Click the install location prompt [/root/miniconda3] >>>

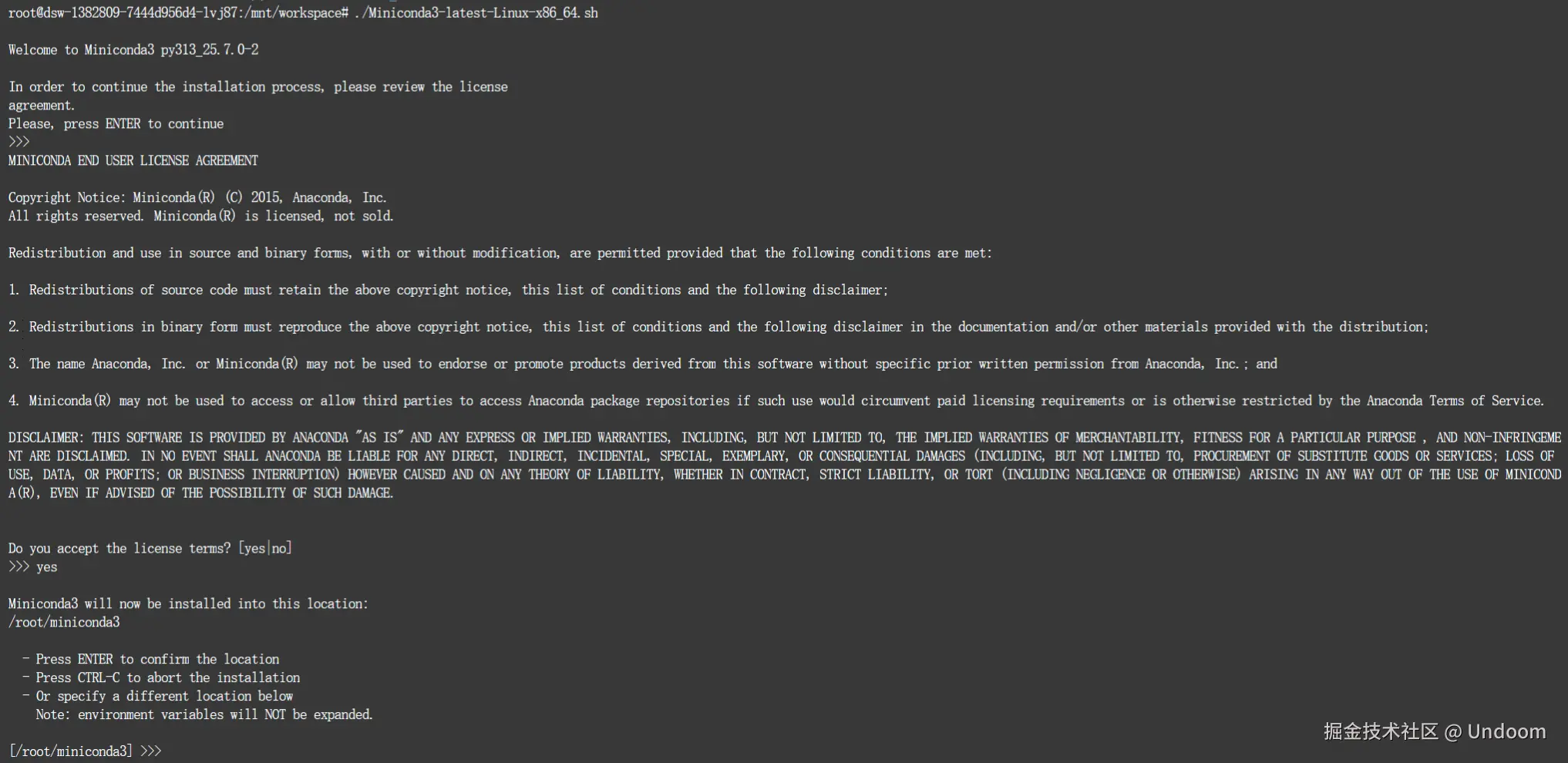pyautogui.click(x=85, y=751)
